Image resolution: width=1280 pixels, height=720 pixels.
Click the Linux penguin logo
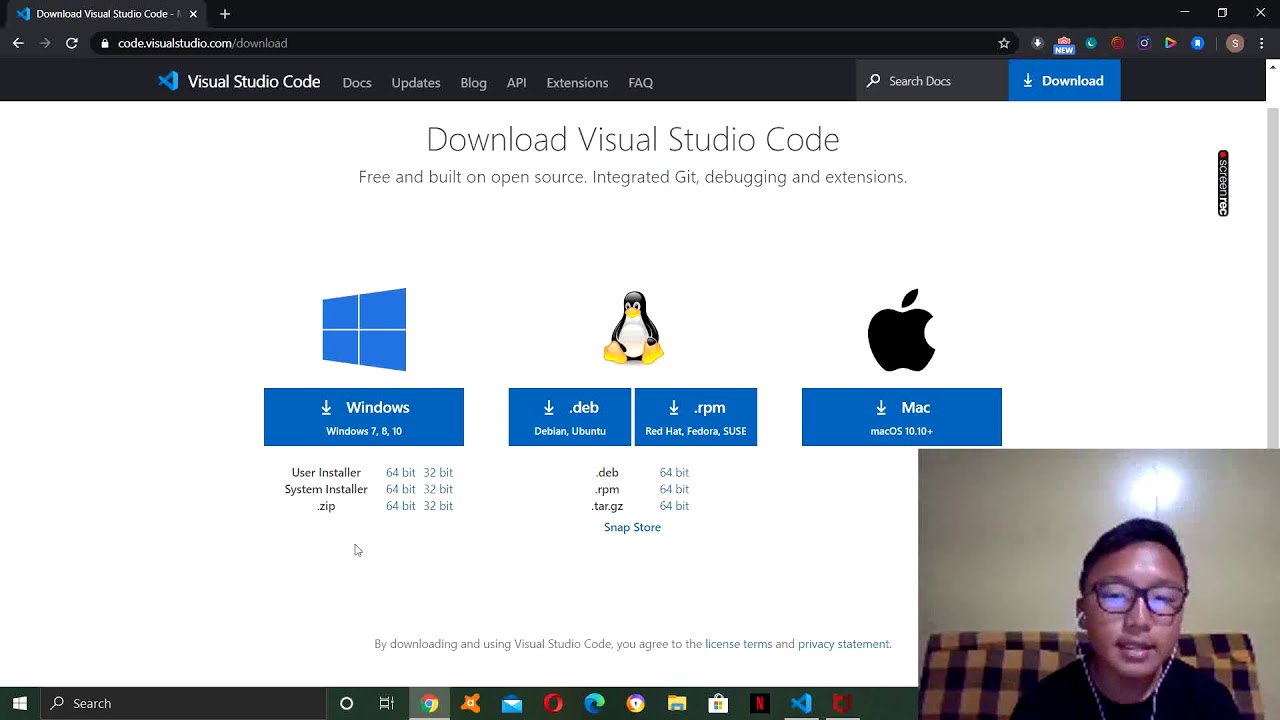point(633,328)
